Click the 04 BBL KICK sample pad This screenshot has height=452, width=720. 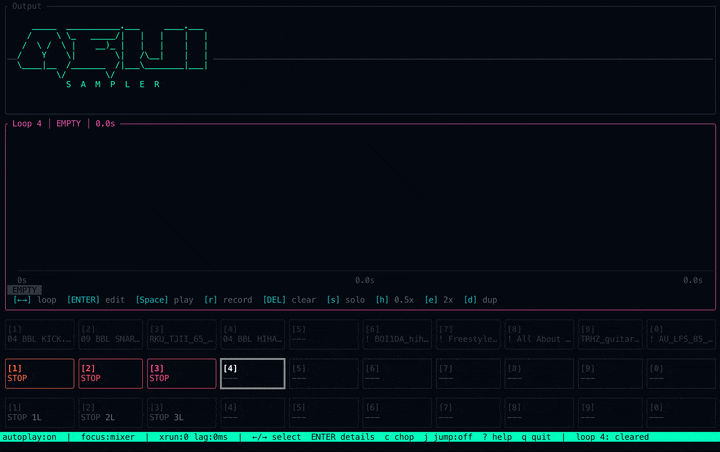click(39, 334)
